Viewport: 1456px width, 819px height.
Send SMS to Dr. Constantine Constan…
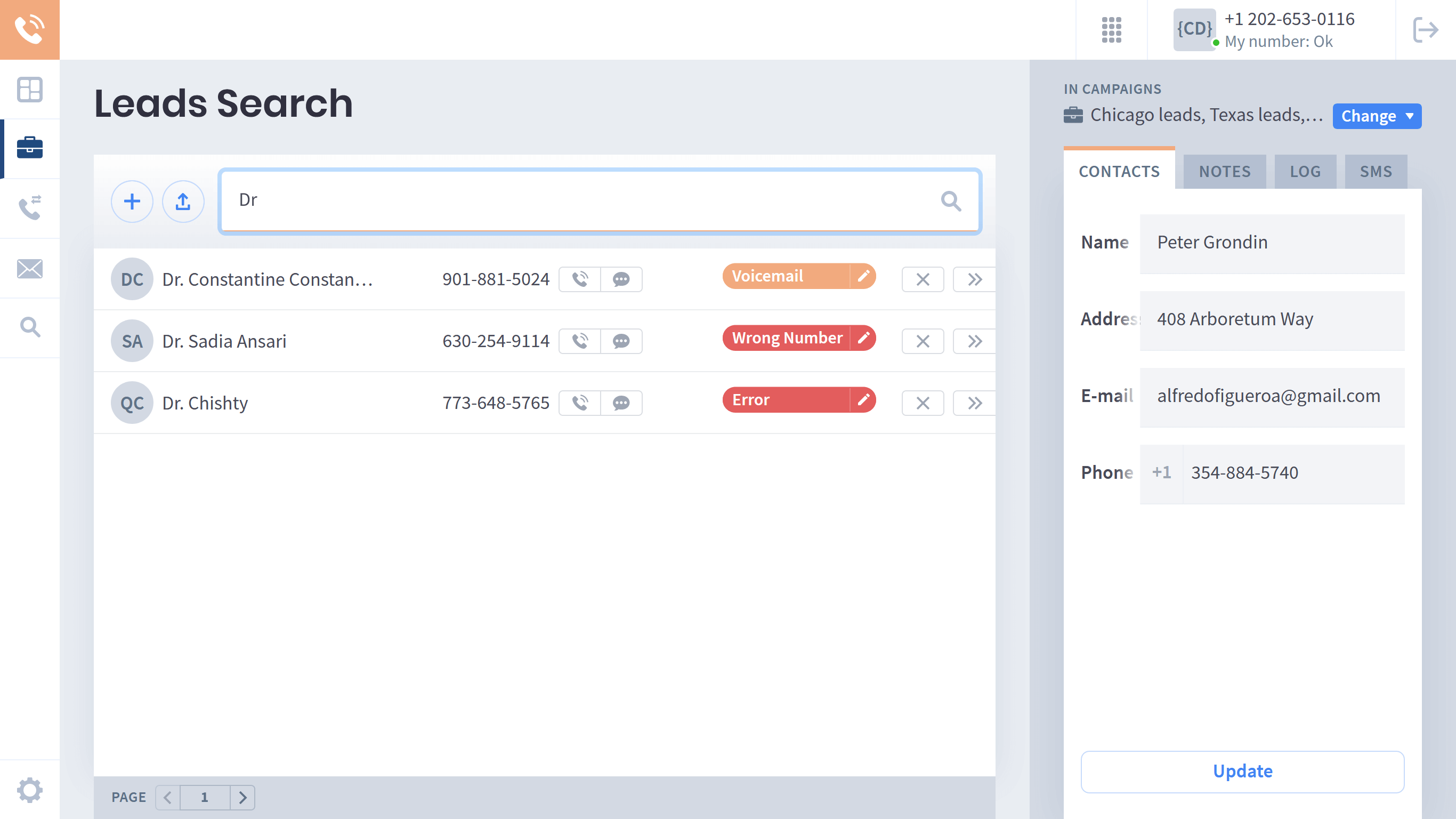click(x=621, y=279)
